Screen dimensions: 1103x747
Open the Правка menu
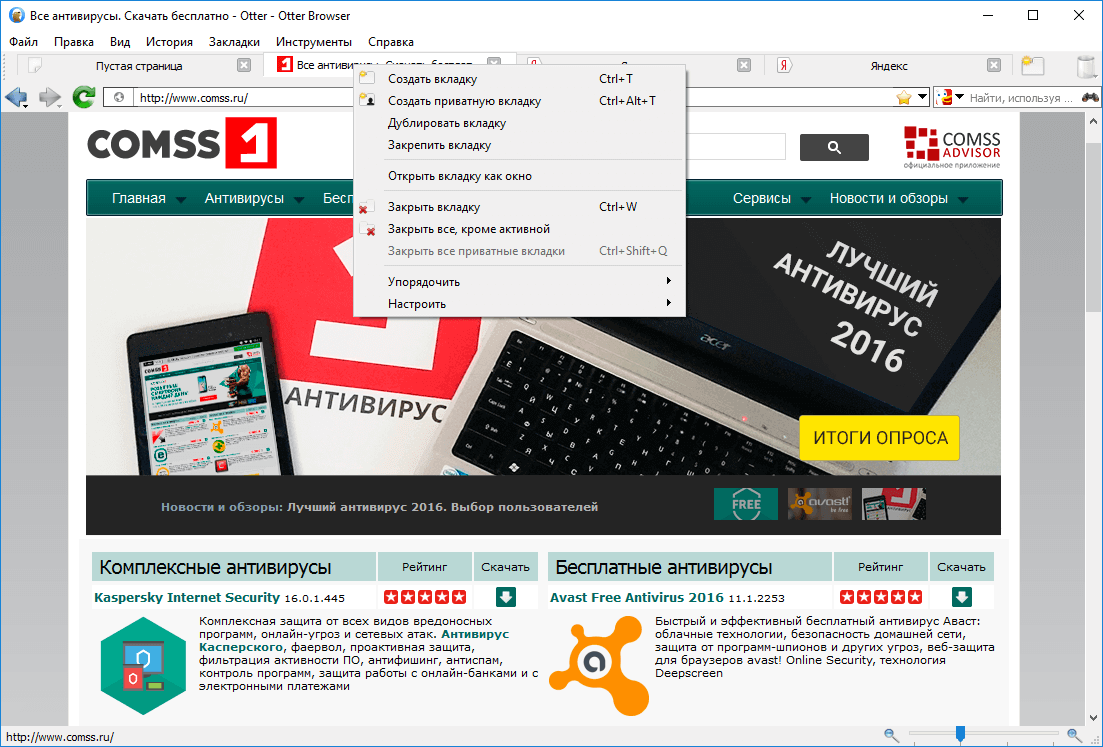point(73,42)
